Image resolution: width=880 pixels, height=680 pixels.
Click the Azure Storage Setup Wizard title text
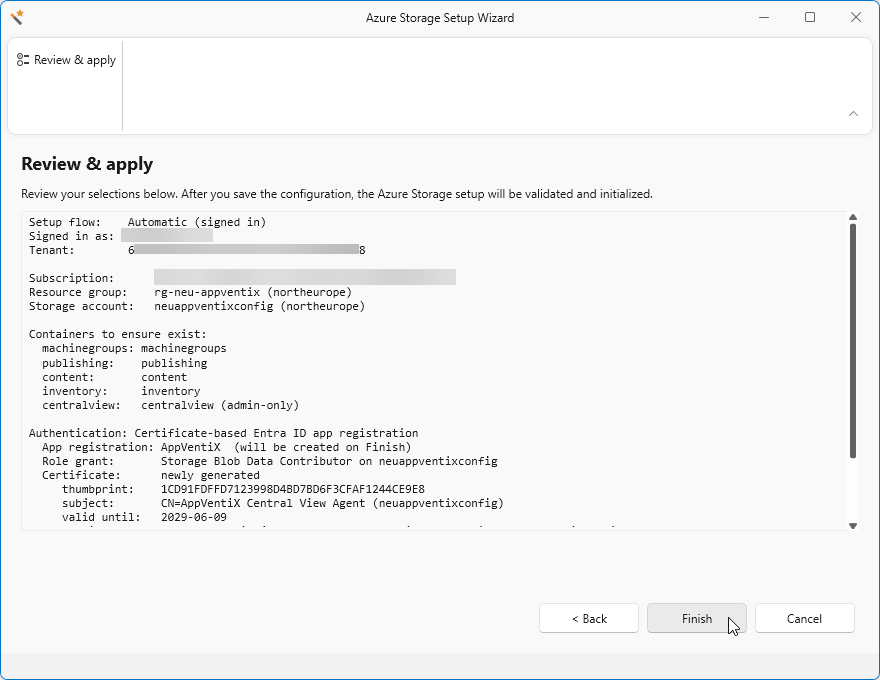[x=440, y=18]
